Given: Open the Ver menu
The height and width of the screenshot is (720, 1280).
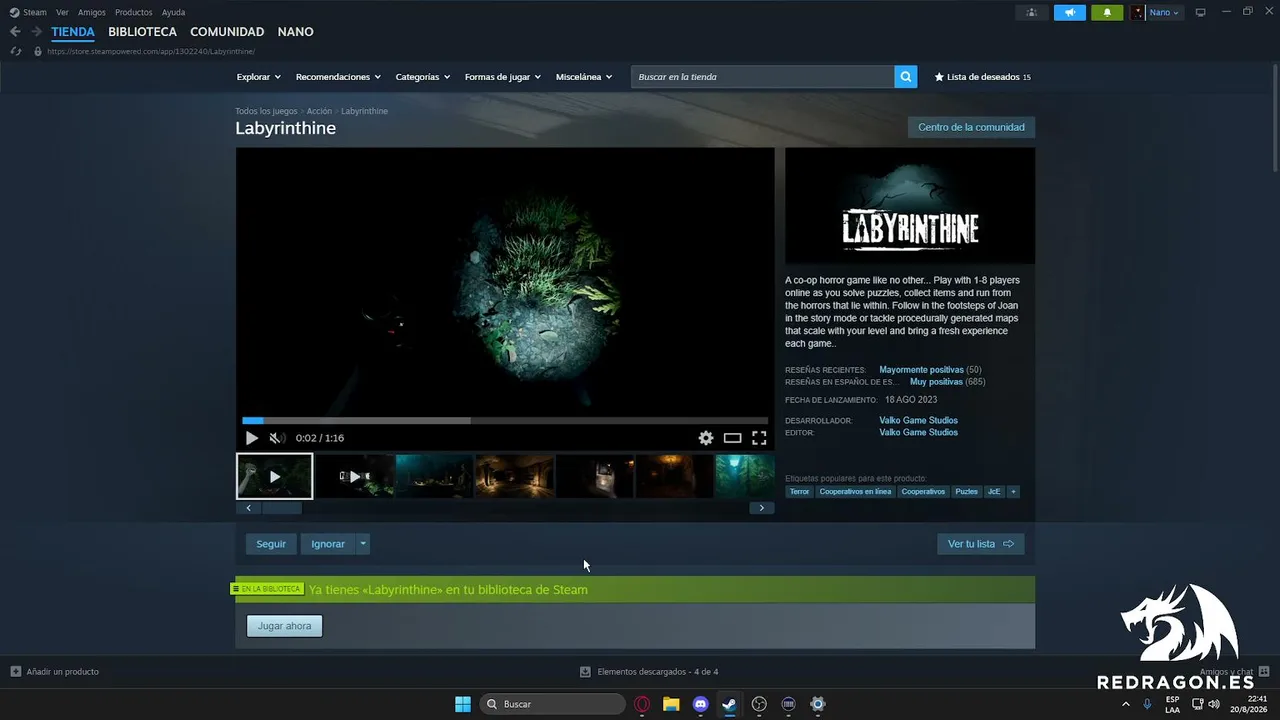Looking at the screenshot, I should pos(62,12).
